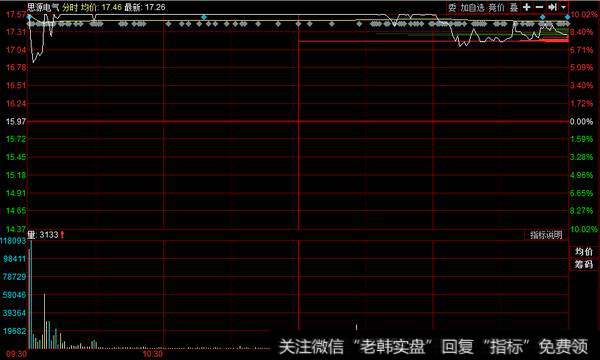Click the 16.78 price axis label

[16, 67]
